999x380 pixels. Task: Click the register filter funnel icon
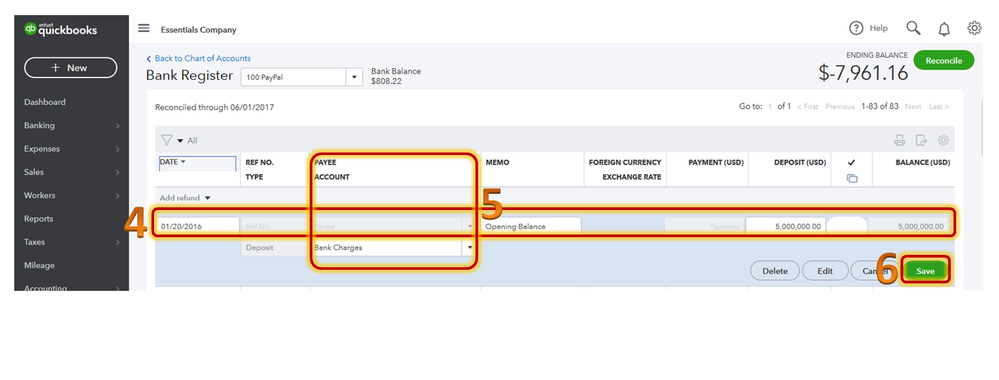coord(166,140)
